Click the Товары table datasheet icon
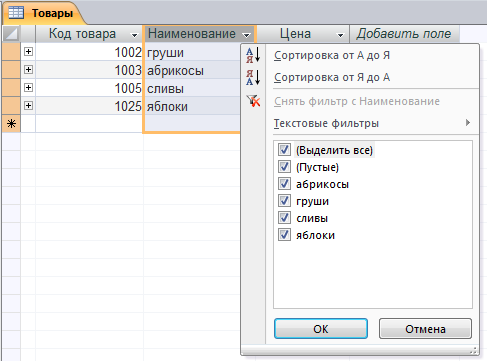The height and width of the screenshot is (361, 487). click(x=16, y=13)
